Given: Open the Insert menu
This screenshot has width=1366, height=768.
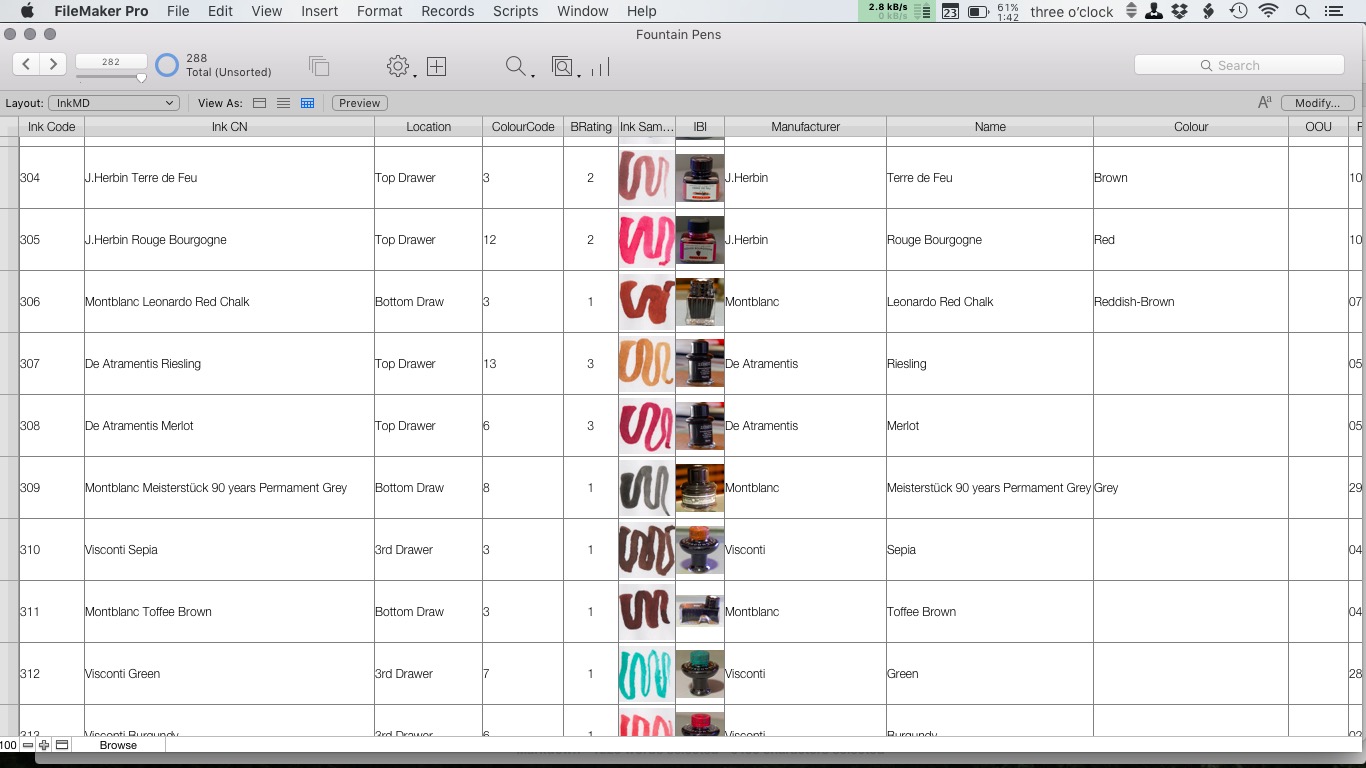Looking at the screenshot, I should tap(319, 11).
